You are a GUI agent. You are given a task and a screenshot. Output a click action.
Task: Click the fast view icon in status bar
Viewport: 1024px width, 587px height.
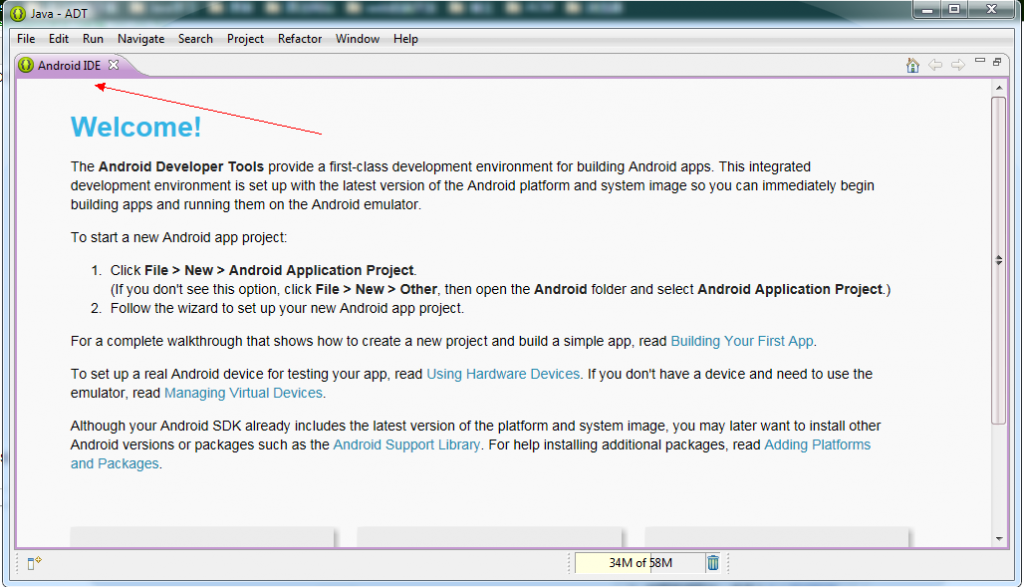pyautogui.click(x=34, y=563)
